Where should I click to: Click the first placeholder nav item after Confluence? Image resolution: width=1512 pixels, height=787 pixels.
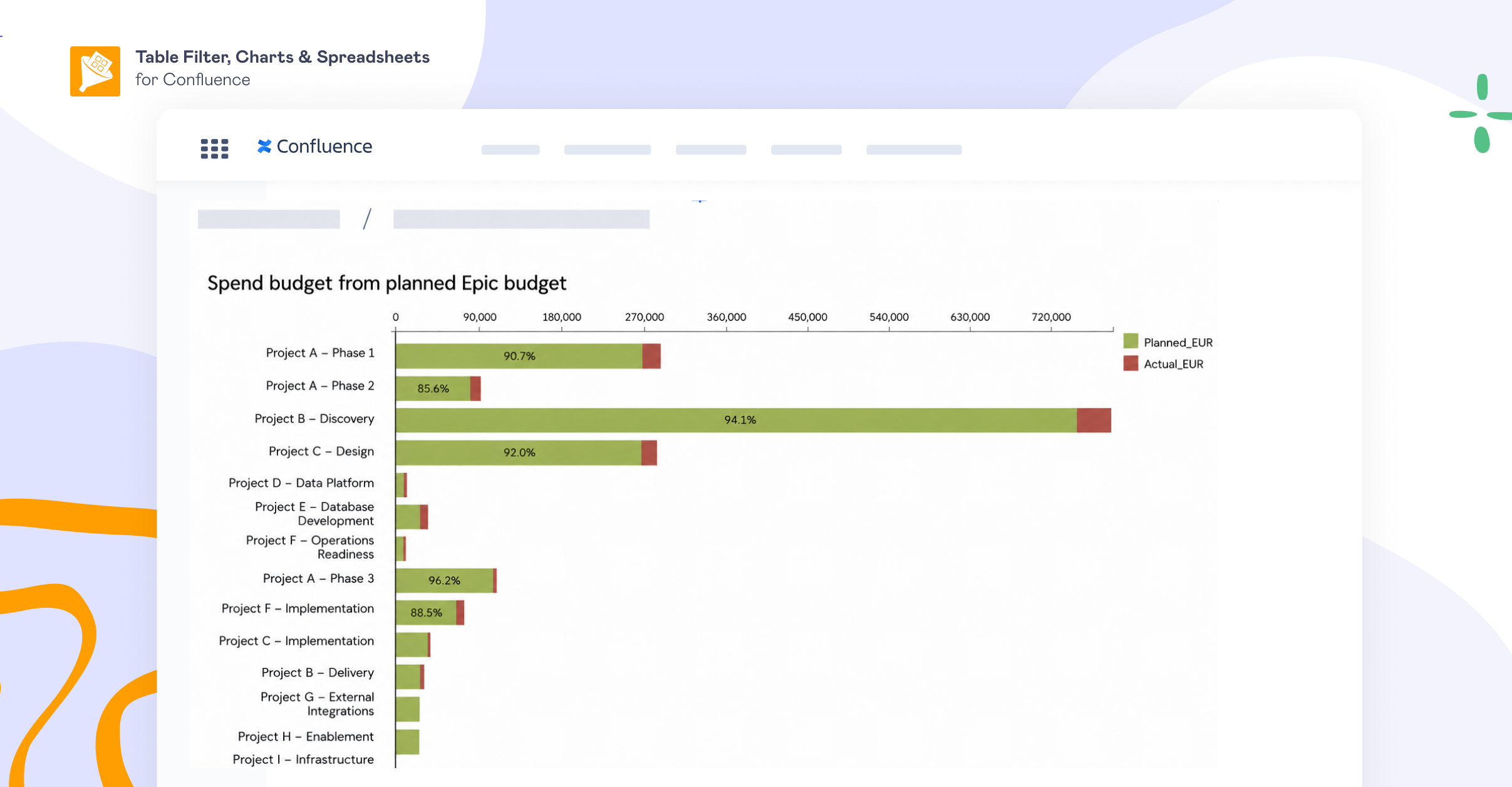tap(510, 150)
